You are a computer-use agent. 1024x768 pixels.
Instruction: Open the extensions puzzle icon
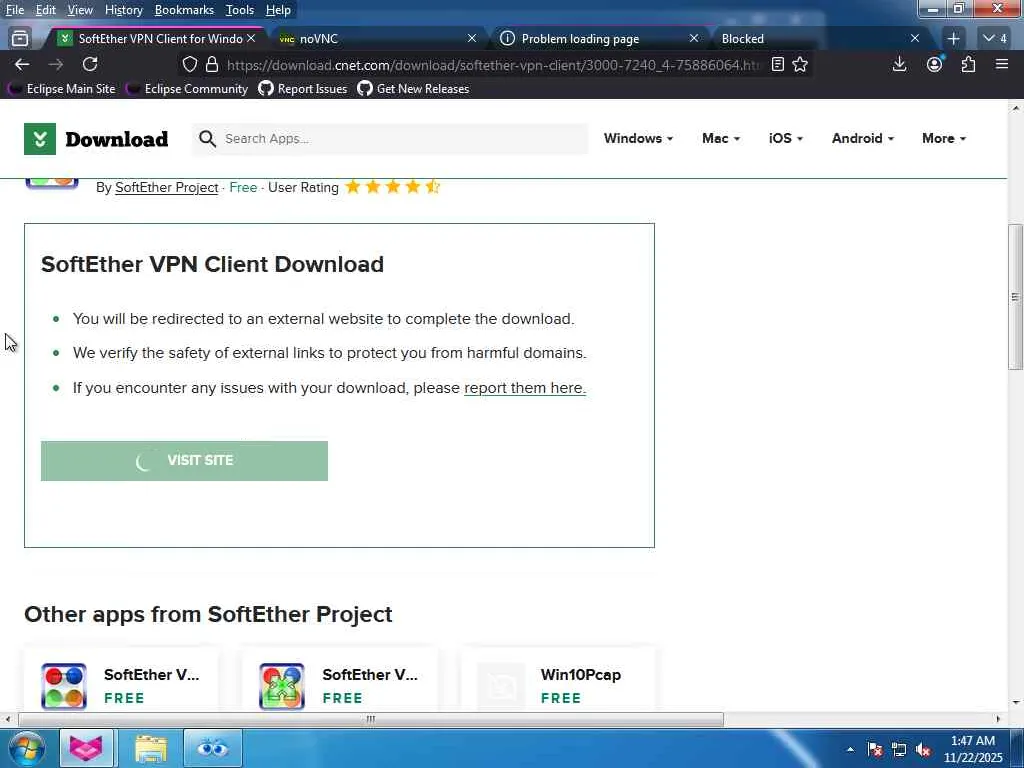tap(968, 64)
